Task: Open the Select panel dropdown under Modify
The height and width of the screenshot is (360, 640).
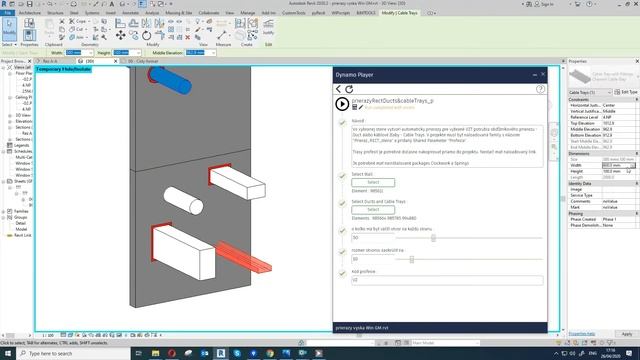Action: coord(9,44)
